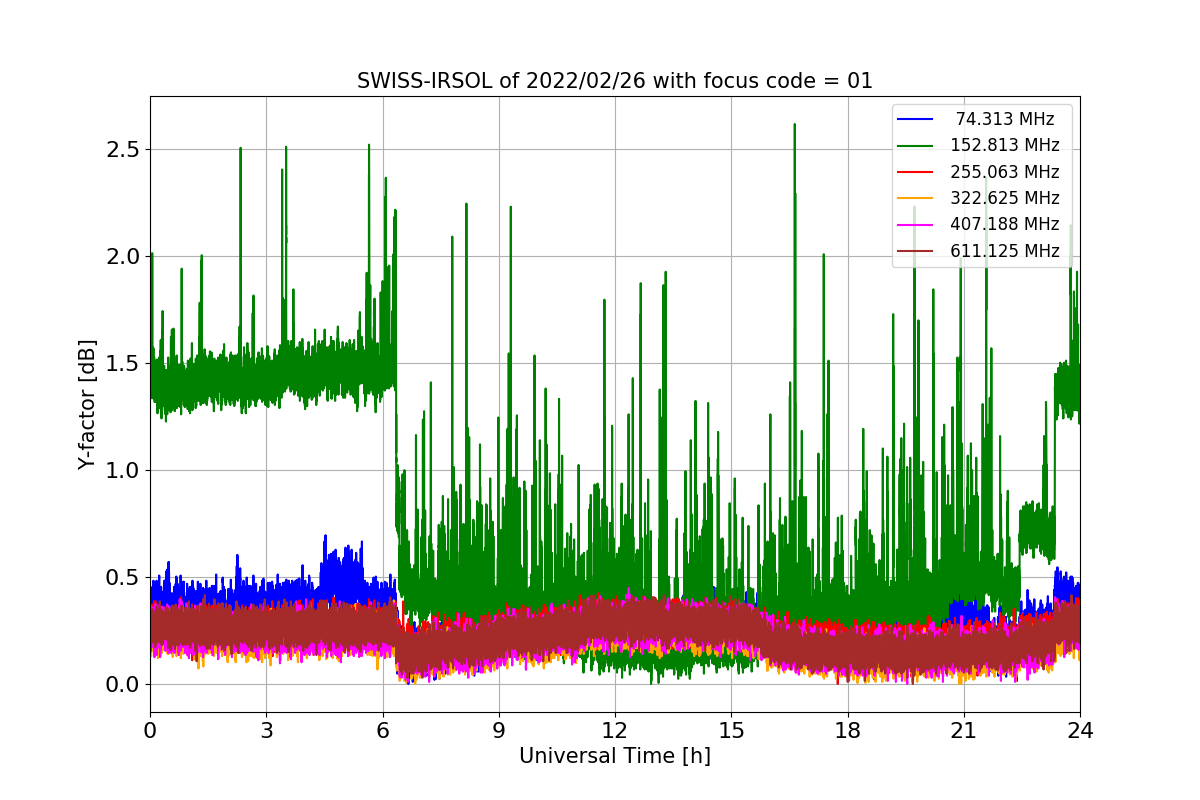The image size is (1200, 800).
Task: Click the y-axis tick label 1.5
Action: pos(124,364)
